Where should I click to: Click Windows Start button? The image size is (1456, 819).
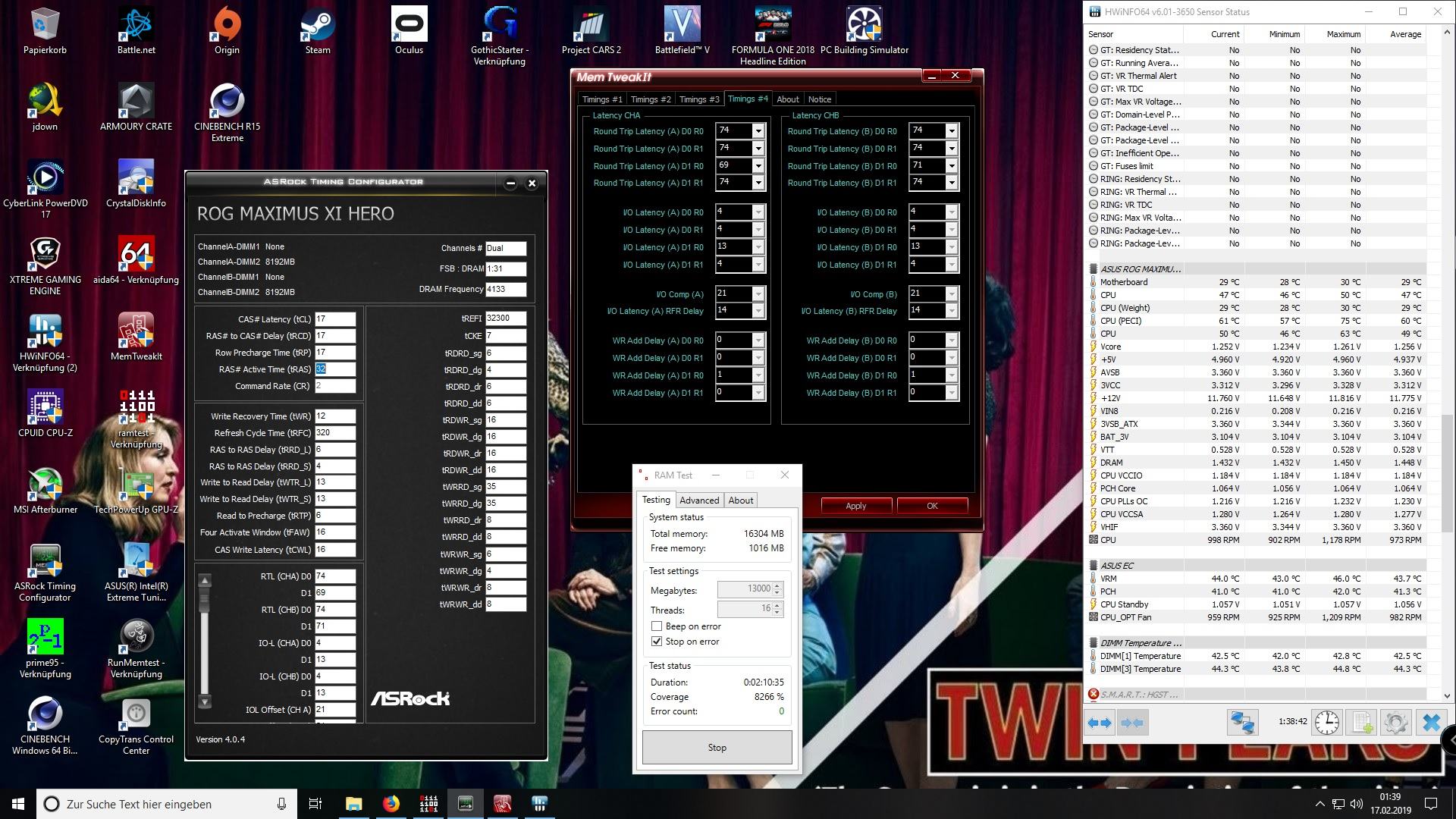18,804
